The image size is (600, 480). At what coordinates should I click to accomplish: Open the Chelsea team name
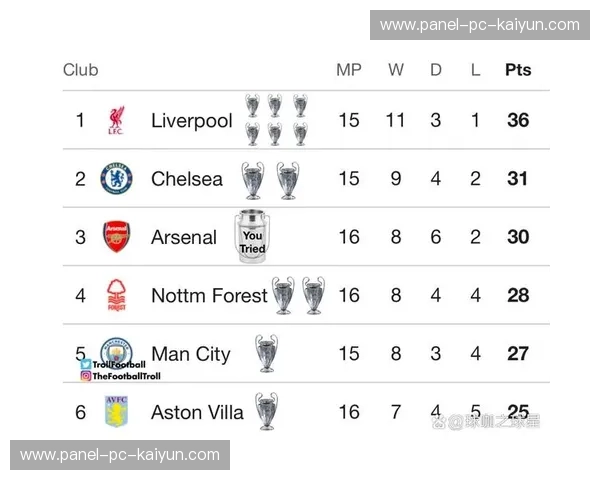pos(187,179)
